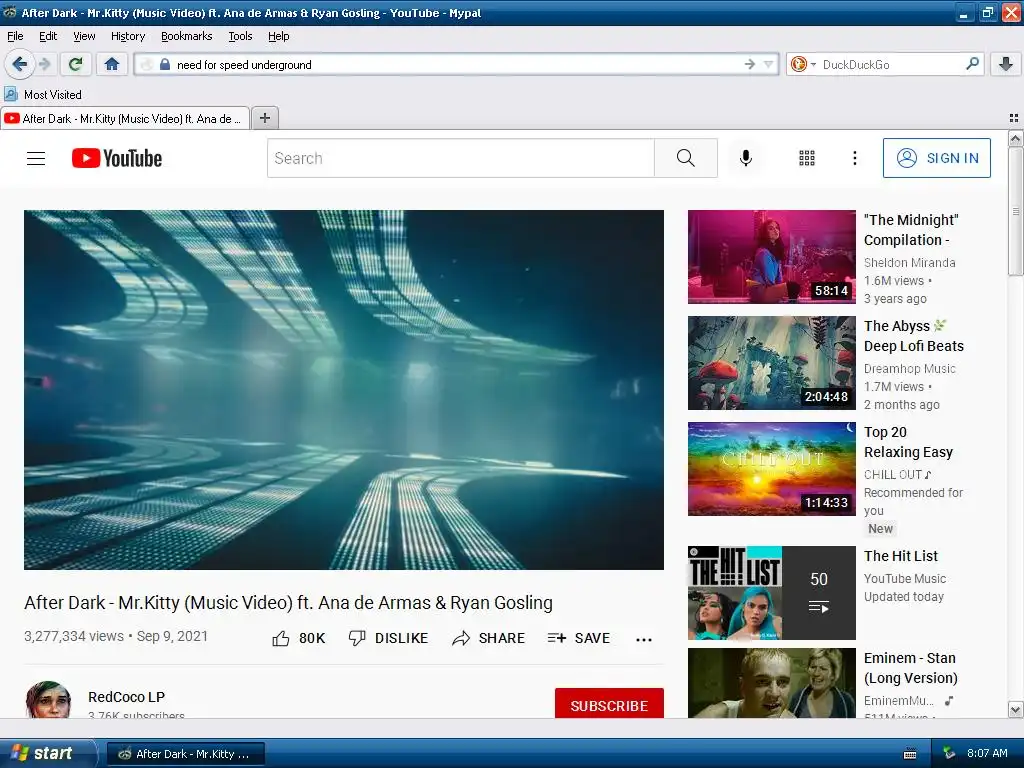Open the Tools menu

coord(240,36)
